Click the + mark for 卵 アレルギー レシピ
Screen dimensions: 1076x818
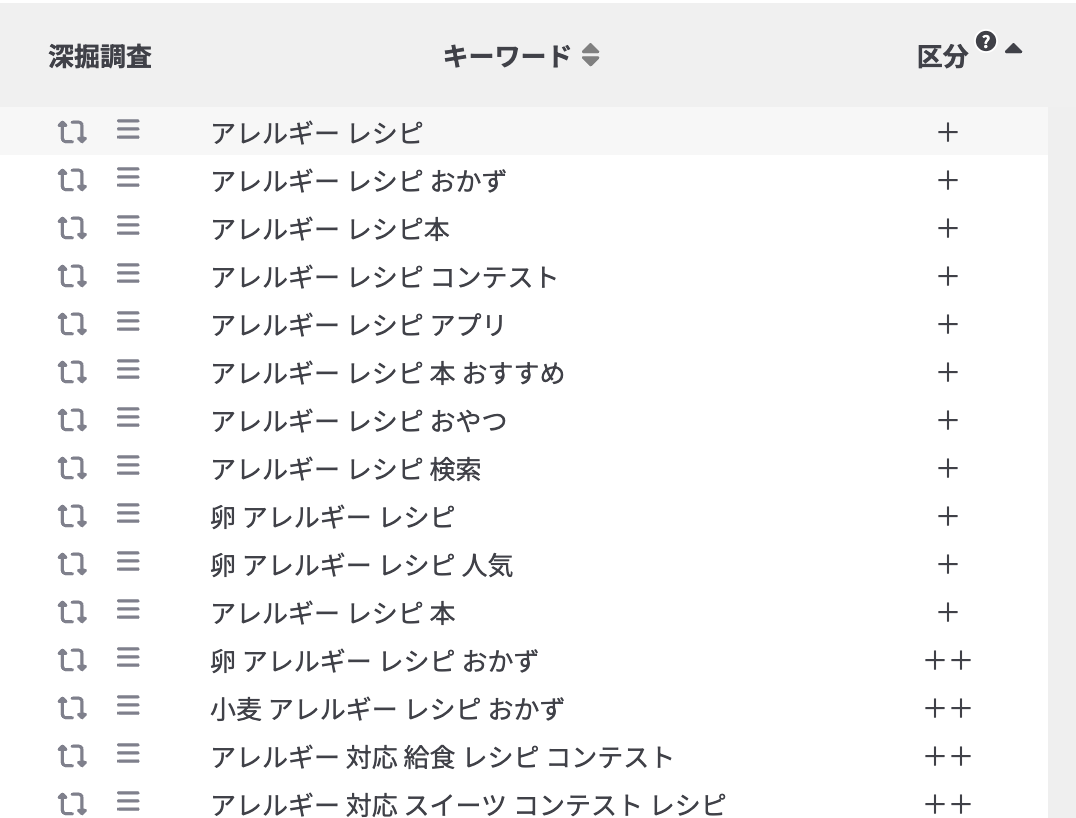coord(947,516)
